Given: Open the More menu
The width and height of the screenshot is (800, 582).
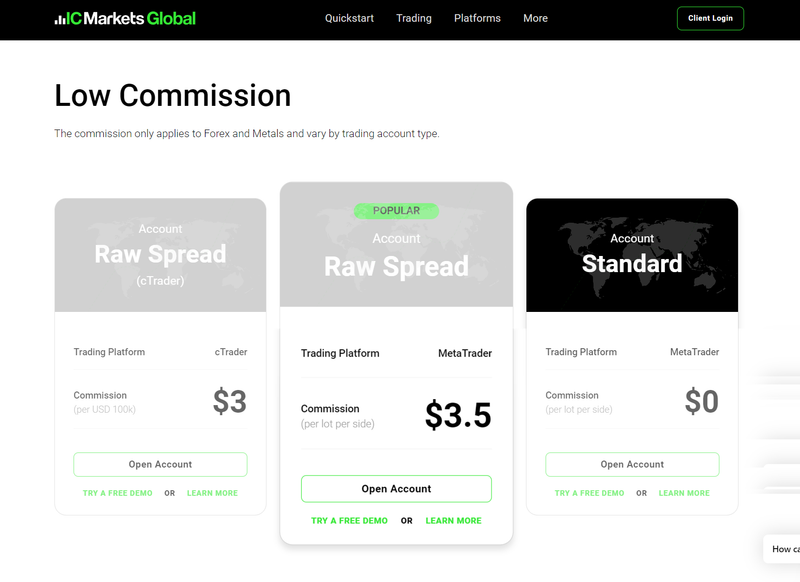Looking at the screenshot, I should click(535, 18).
